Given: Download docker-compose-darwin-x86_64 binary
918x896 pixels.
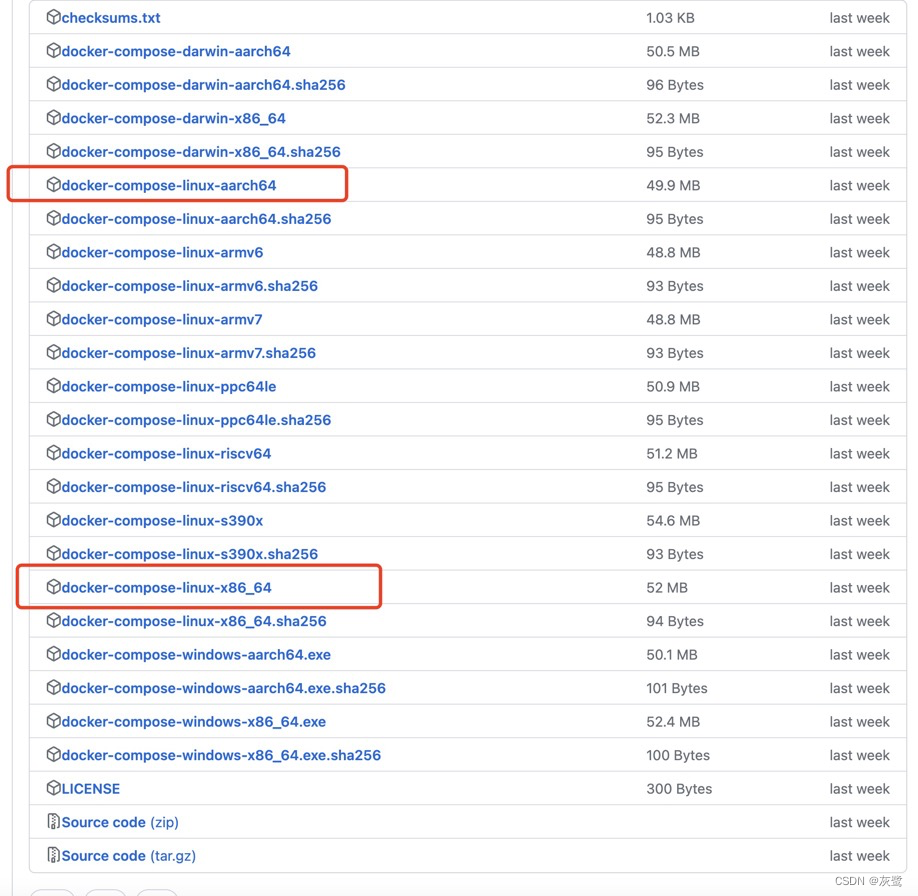Looking at the screenshot, I should pos(173,118).
